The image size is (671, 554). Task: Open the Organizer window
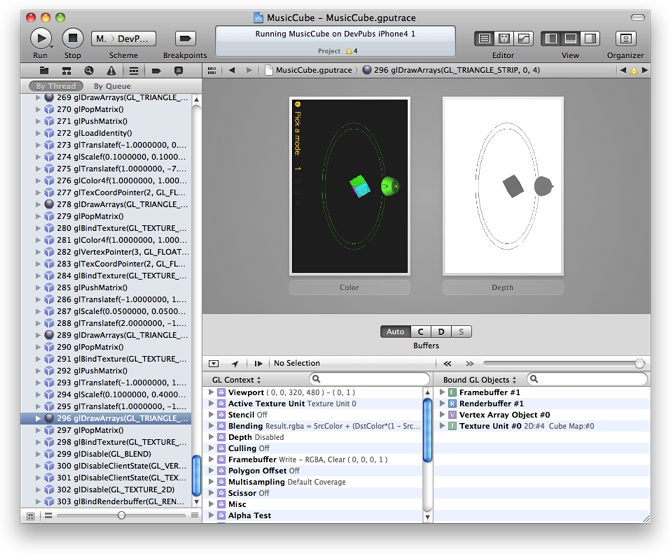click(x=625, y=38)
